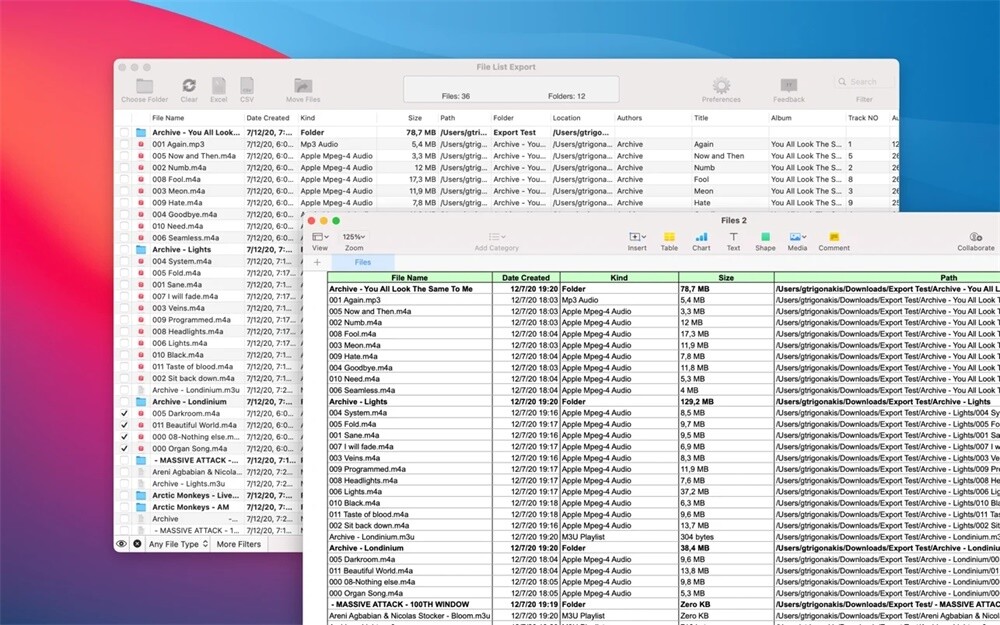Select the Files sheet tab
The width and height of the screenshot is (1000, 625).
(363, 262)
